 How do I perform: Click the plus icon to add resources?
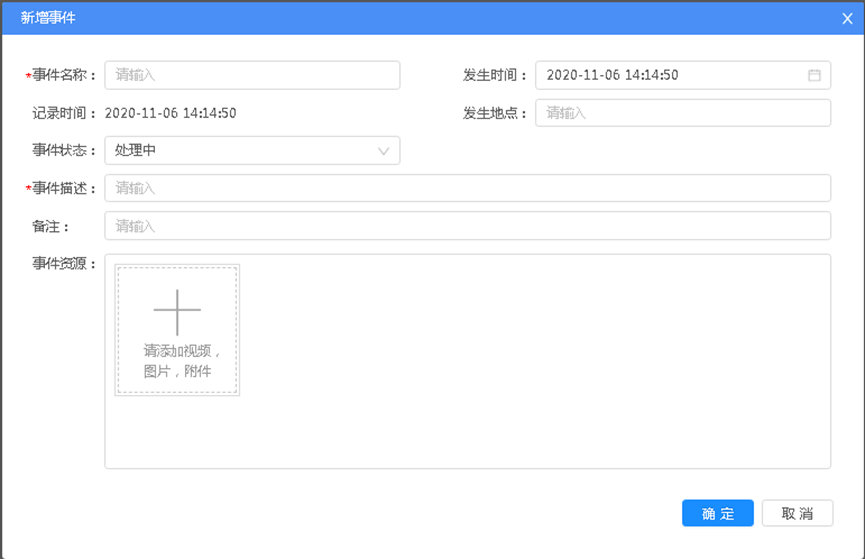(x=177, y=312)
